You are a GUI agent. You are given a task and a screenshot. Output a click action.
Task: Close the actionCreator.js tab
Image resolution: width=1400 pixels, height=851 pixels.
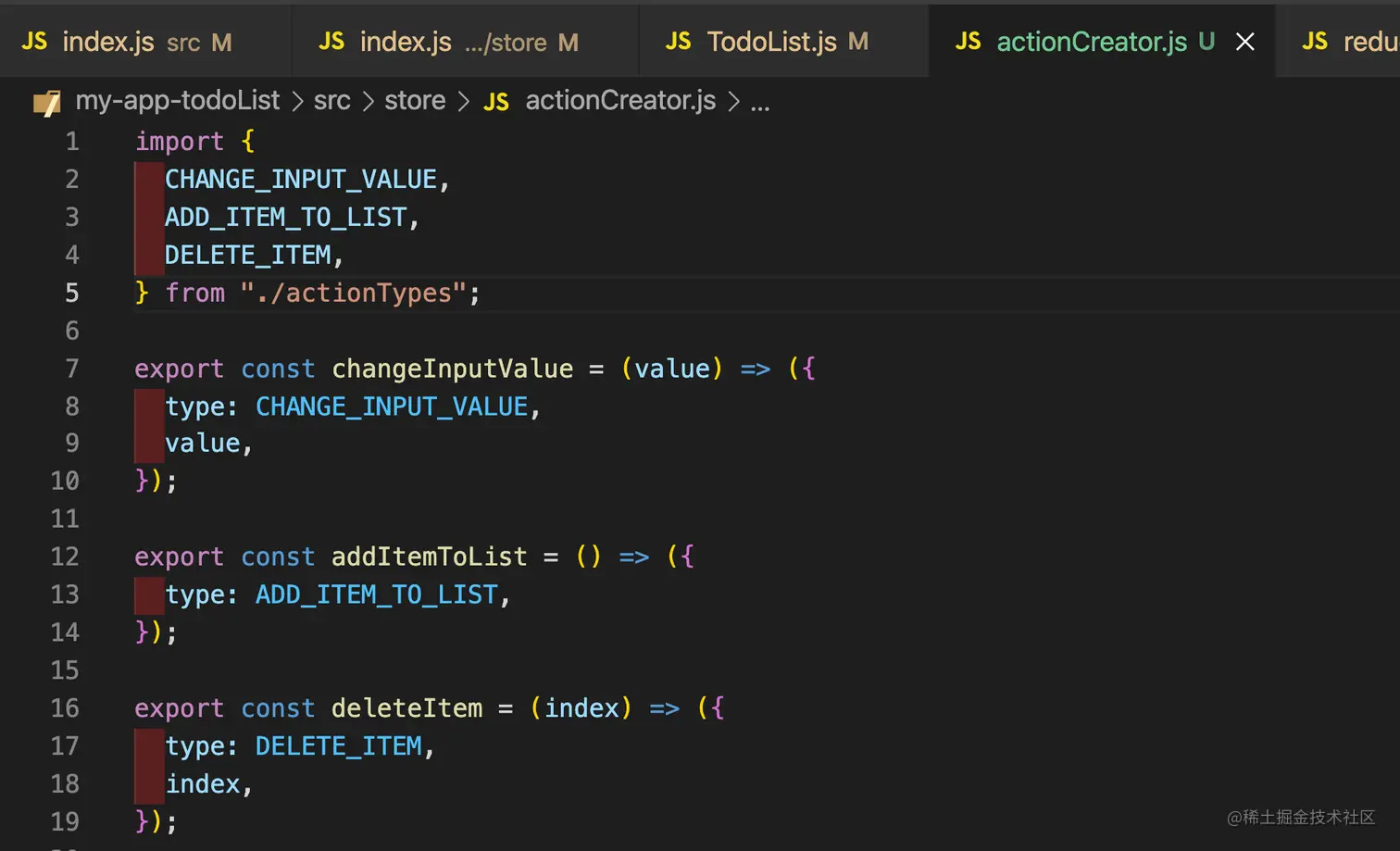coord(1245,42)
